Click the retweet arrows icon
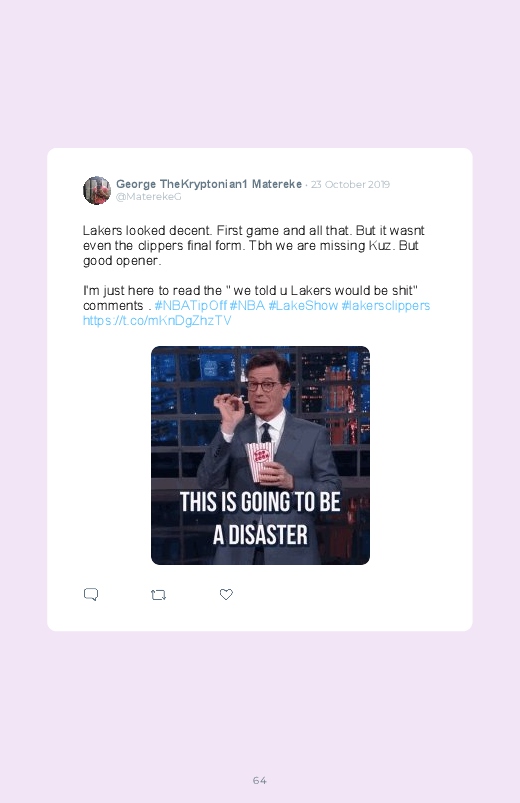Viewport: 520px width, 803px height. pyautogui.click(x=158, y=595)
